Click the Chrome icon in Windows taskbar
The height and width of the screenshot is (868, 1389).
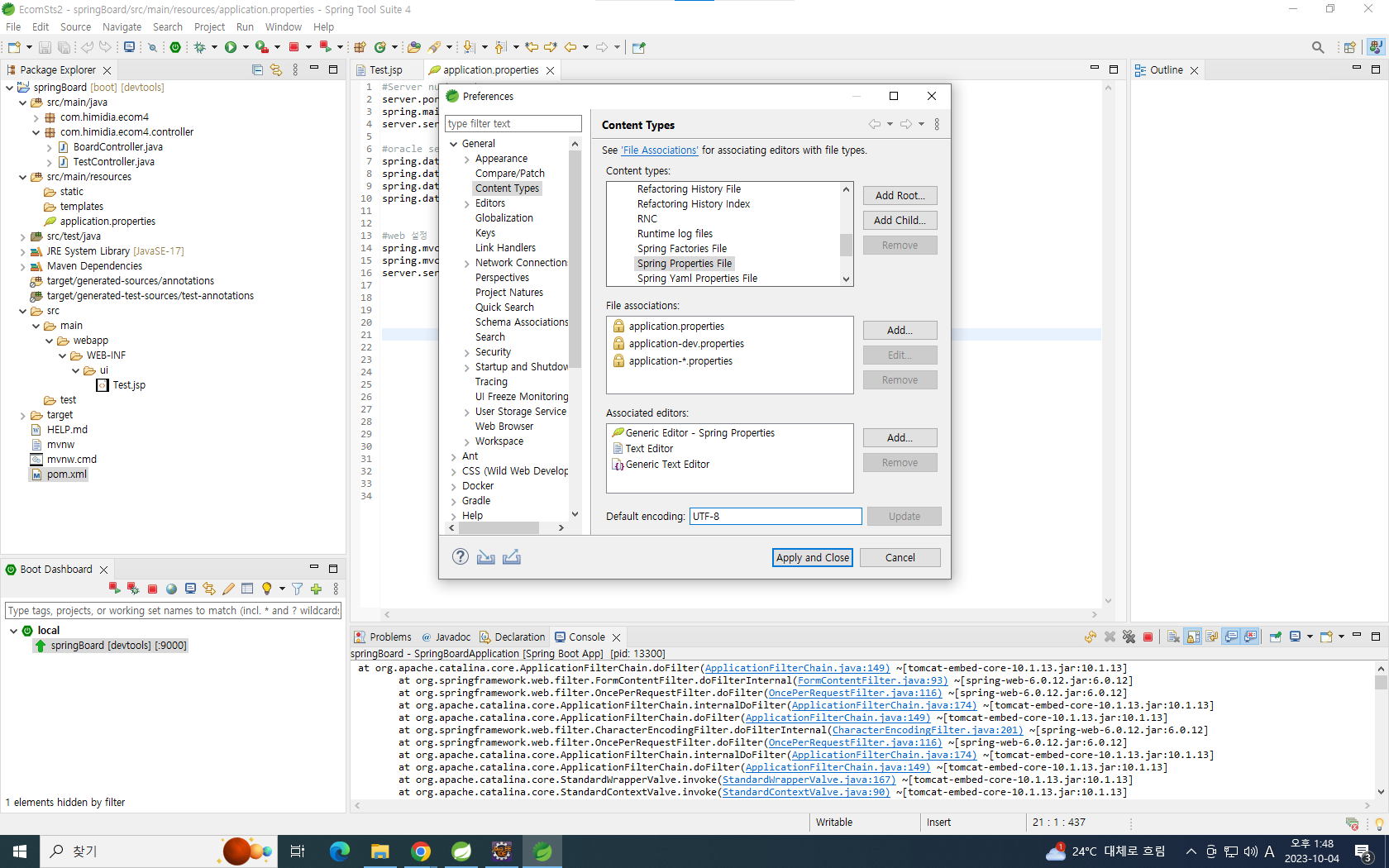pos(421,851)
